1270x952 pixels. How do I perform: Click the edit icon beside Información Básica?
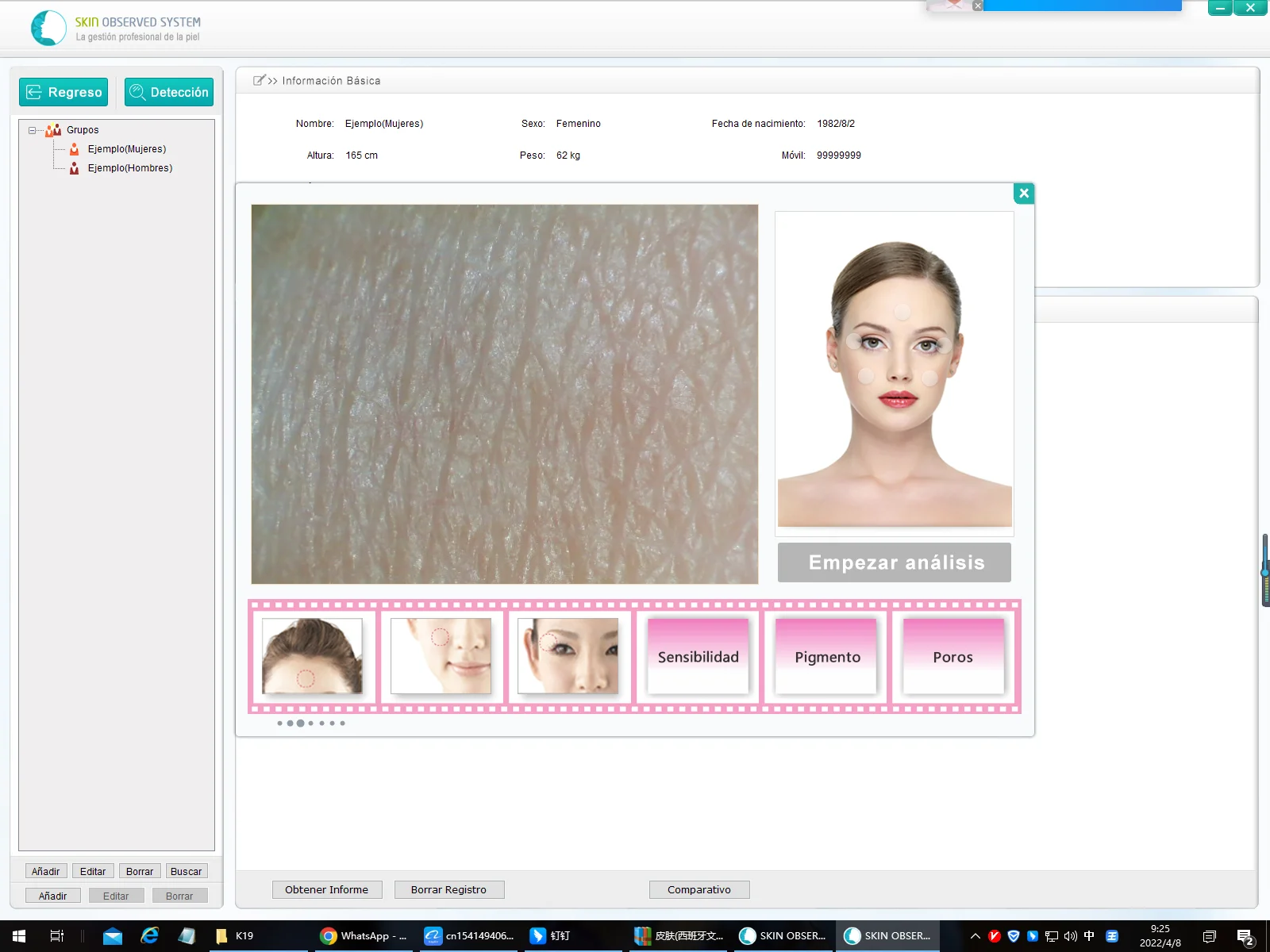pos(259,80)
